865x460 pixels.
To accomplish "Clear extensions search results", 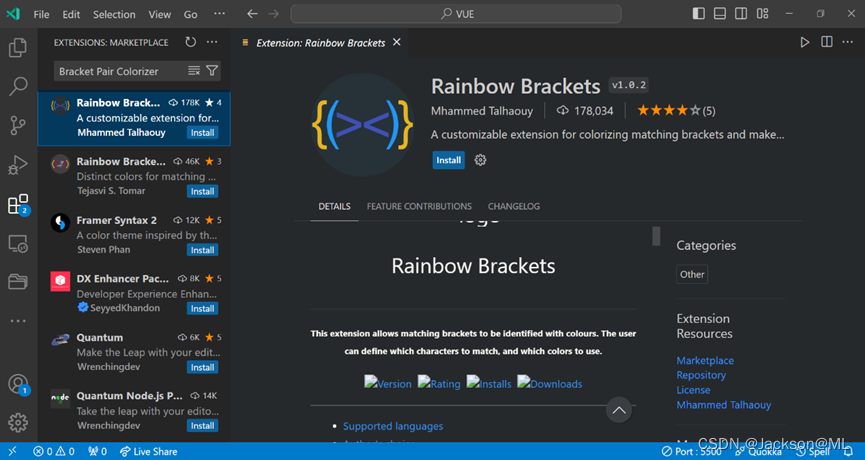I will [194, 71].
